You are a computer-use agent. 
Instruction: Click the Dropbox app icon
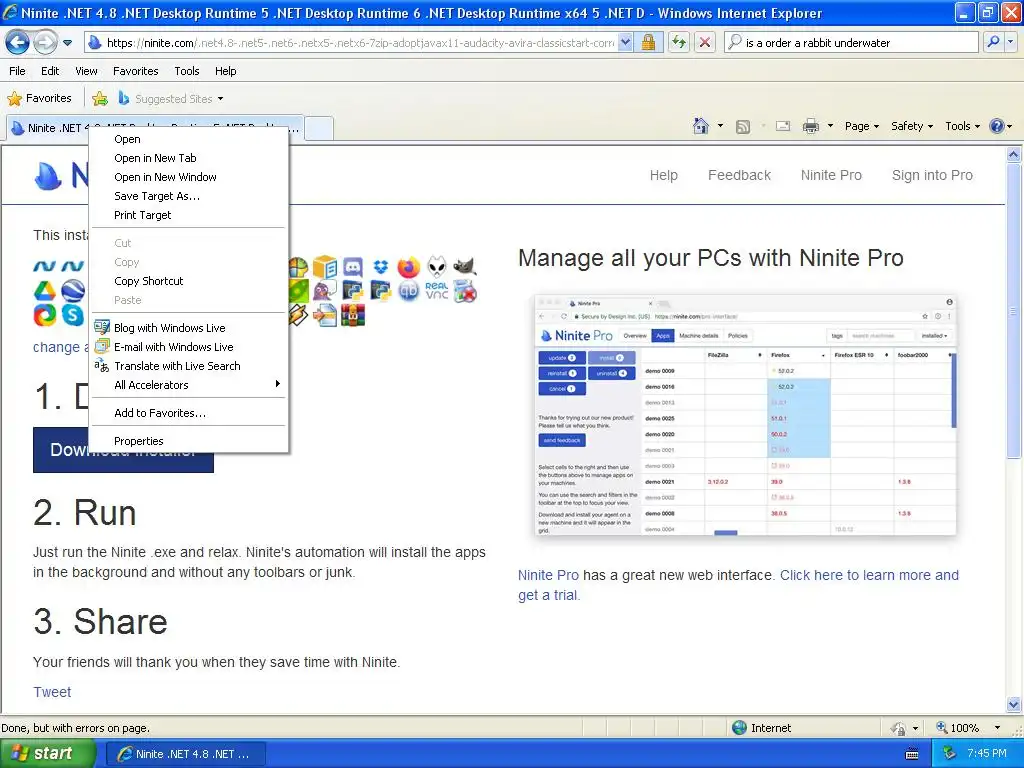[x=381, y=266]
